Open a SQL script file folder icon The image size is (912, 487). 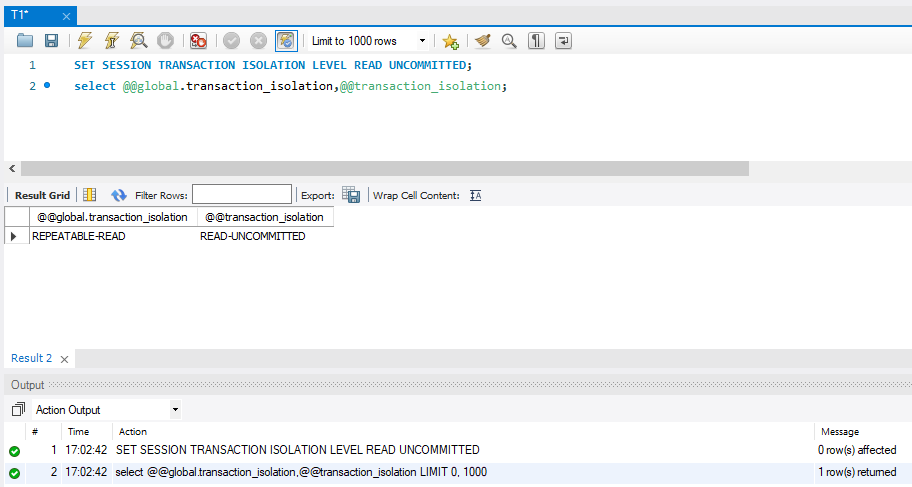[x=25, y=41]
